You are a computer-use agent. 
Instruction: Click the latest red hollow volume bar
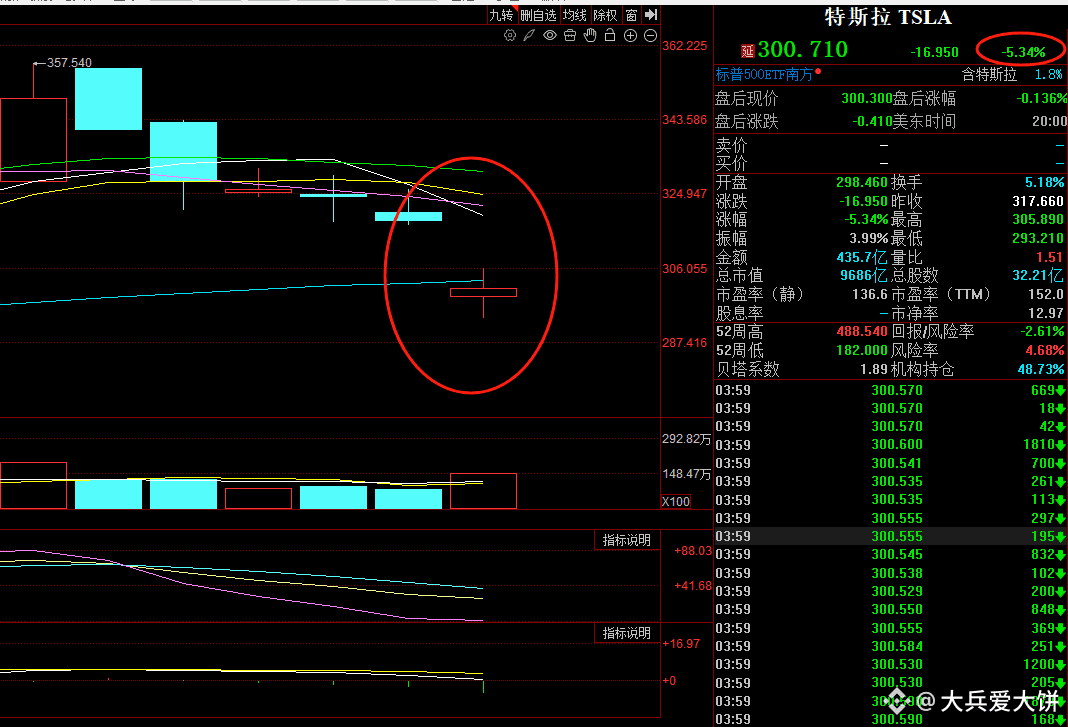point(484,491)
